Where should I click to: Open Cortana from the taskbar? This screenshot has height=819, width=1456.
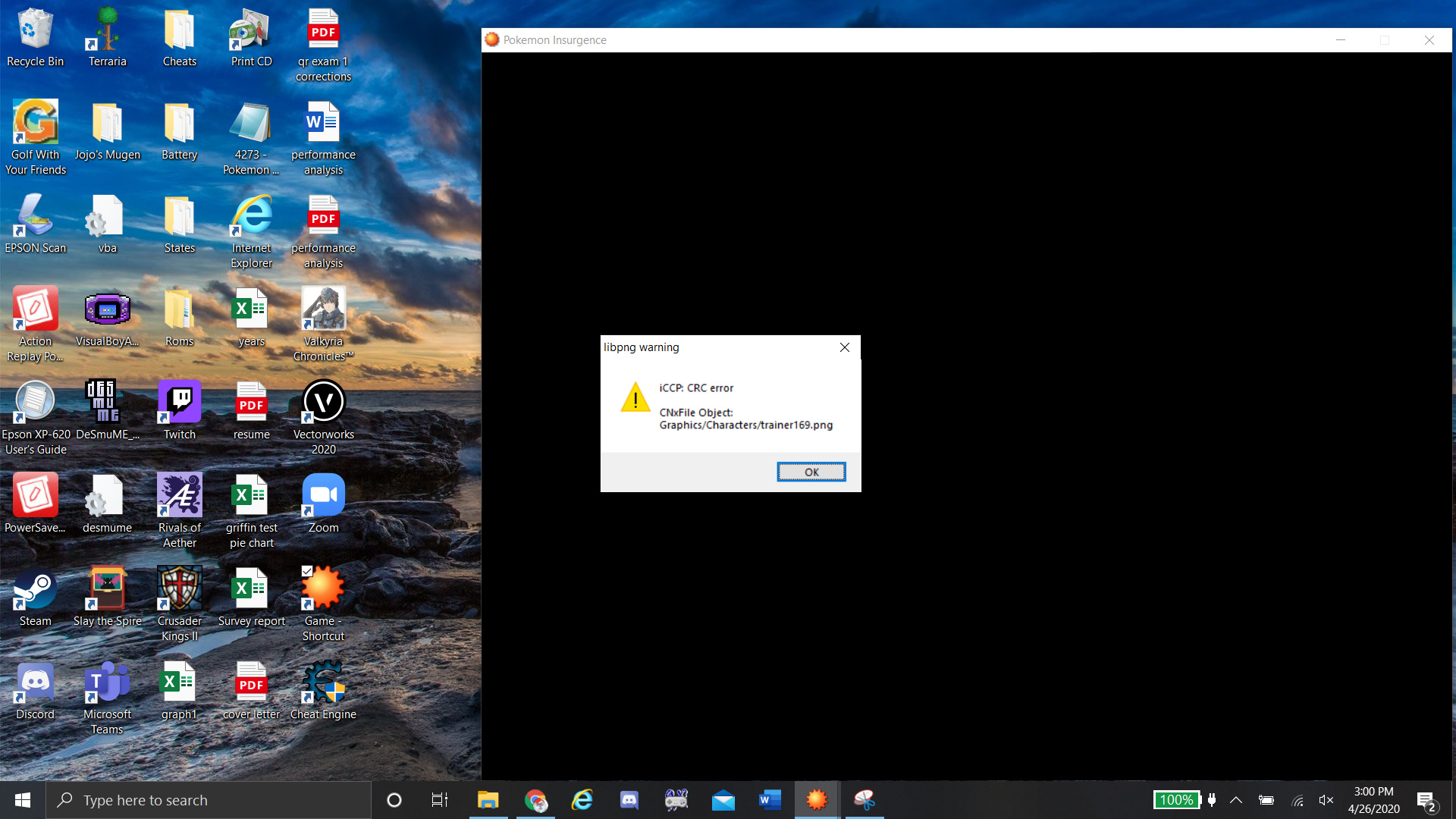coord(394,800)
